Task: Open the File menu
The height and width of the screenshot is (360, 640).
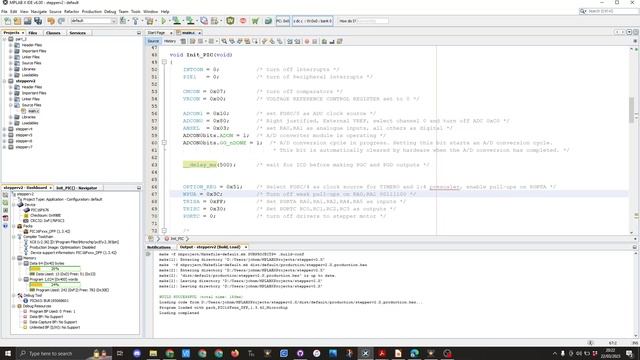Action: (x=4, y=11)
